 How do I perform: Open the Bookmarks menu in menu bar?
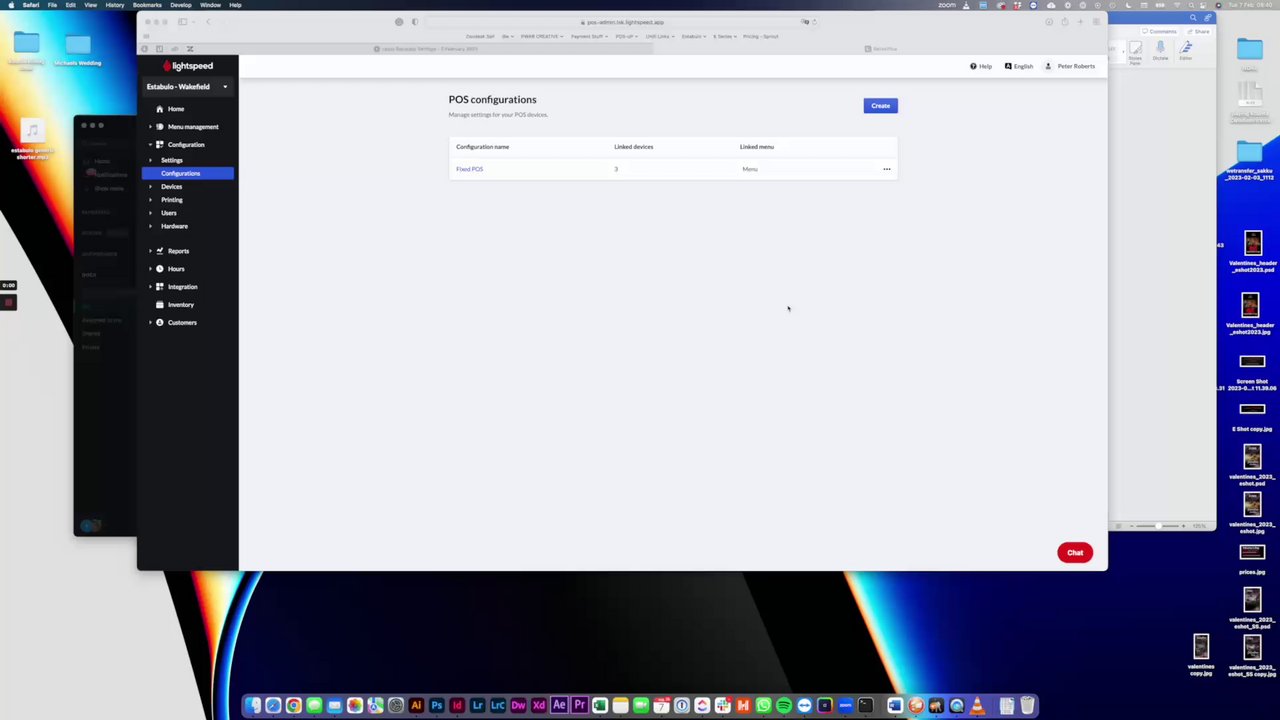click(147, 5)
